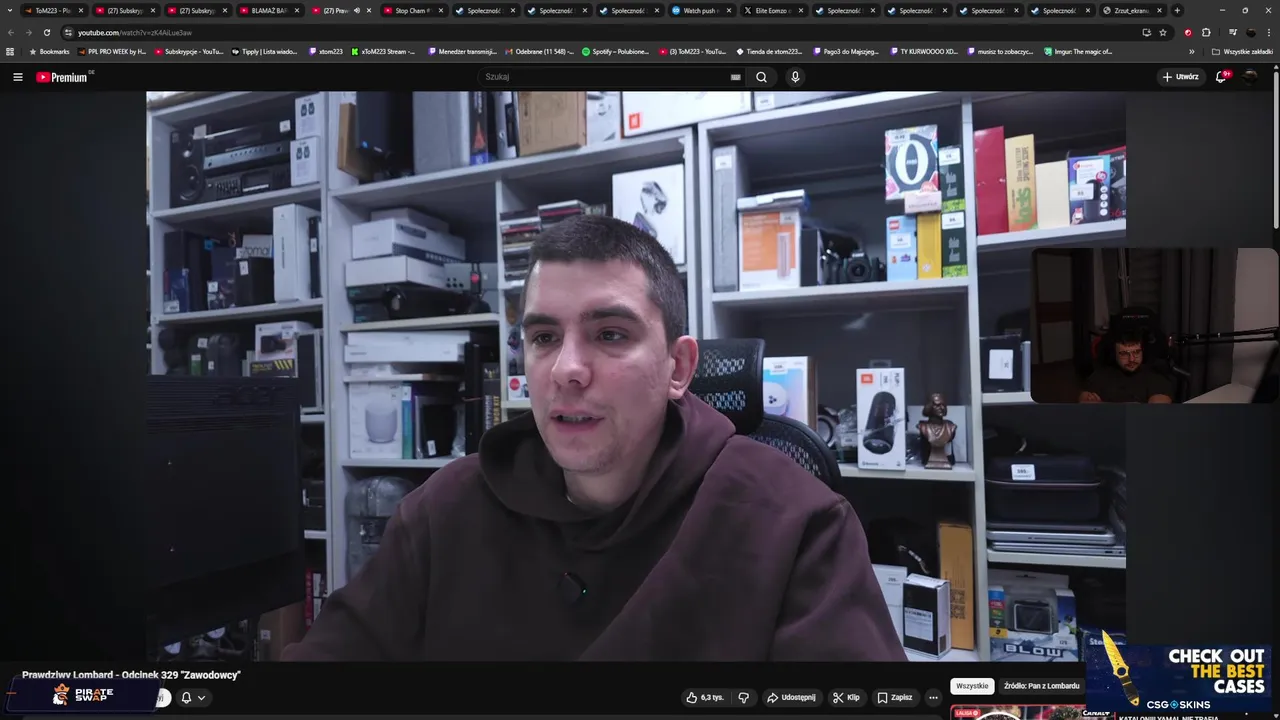The image size is (1280, 720).
Task: Open more actions three-dot menu
Action: [933, 697]
